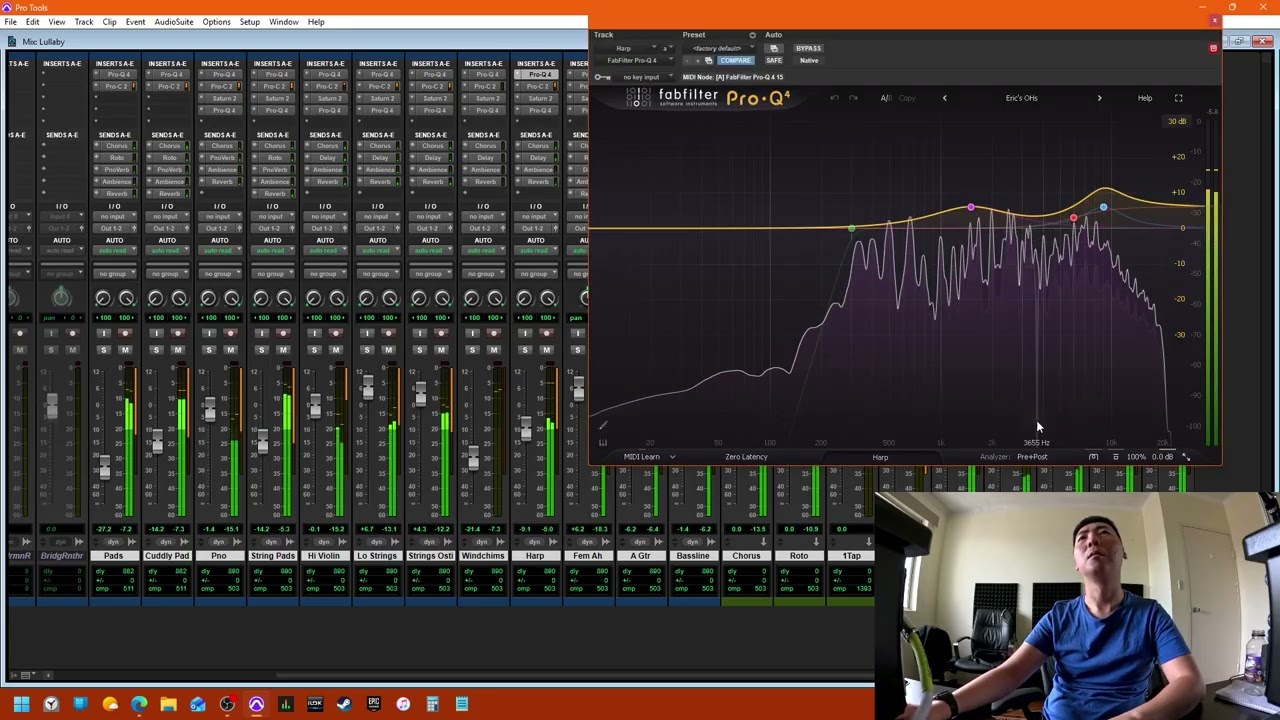Mute the Lo Strings track

click(x=389, y=350)
